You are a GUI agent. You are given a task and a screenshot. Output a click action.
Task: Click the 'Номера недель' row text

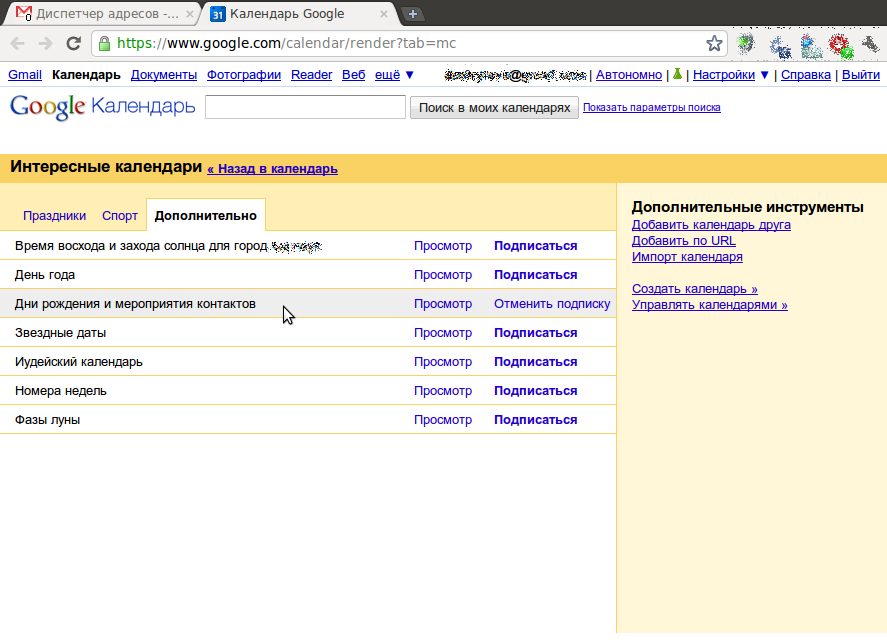[x=61, y=391]
